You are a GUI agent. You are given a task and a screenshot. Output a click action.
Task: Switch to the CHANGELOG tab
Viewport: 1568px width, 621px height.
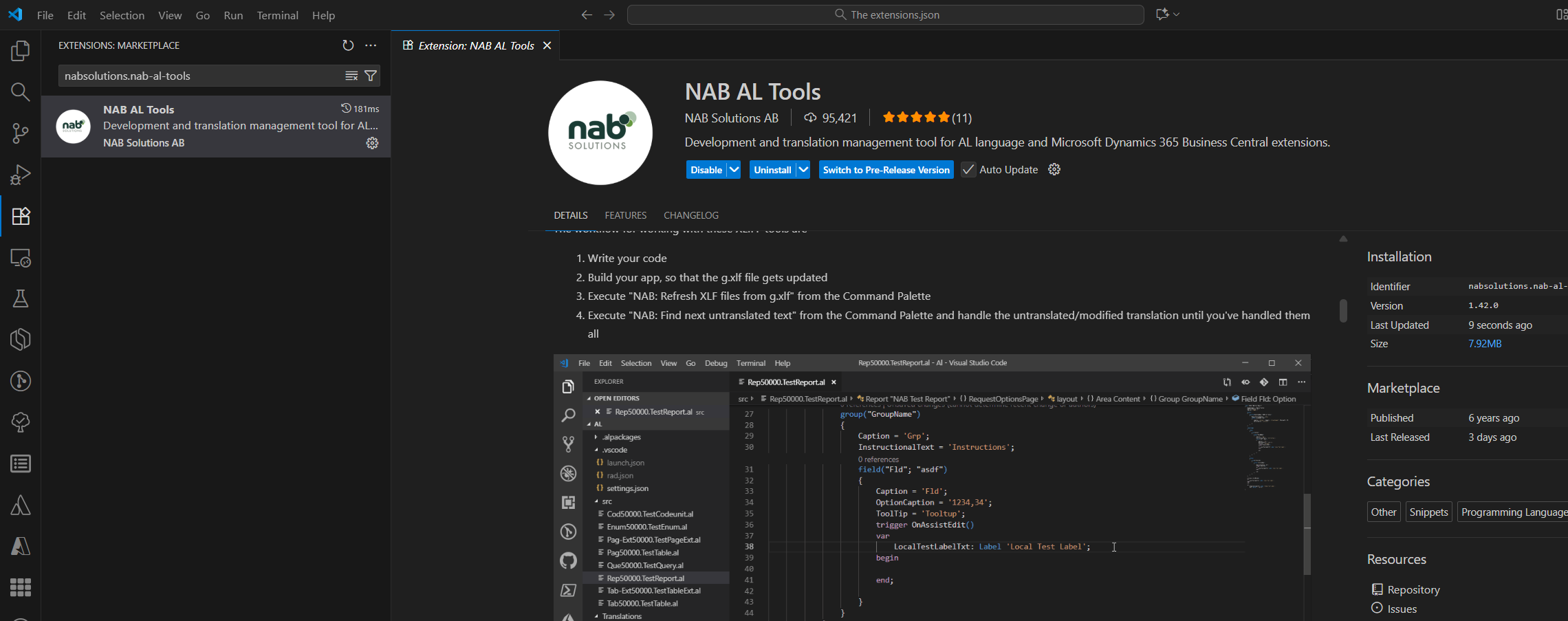(691, 215)
